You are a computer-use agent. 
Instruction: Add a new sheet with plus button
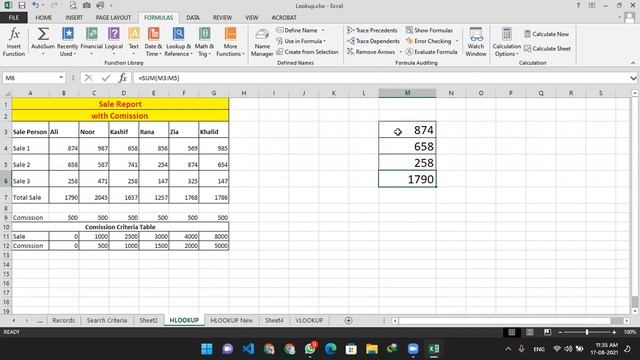(x=348, y=320)
